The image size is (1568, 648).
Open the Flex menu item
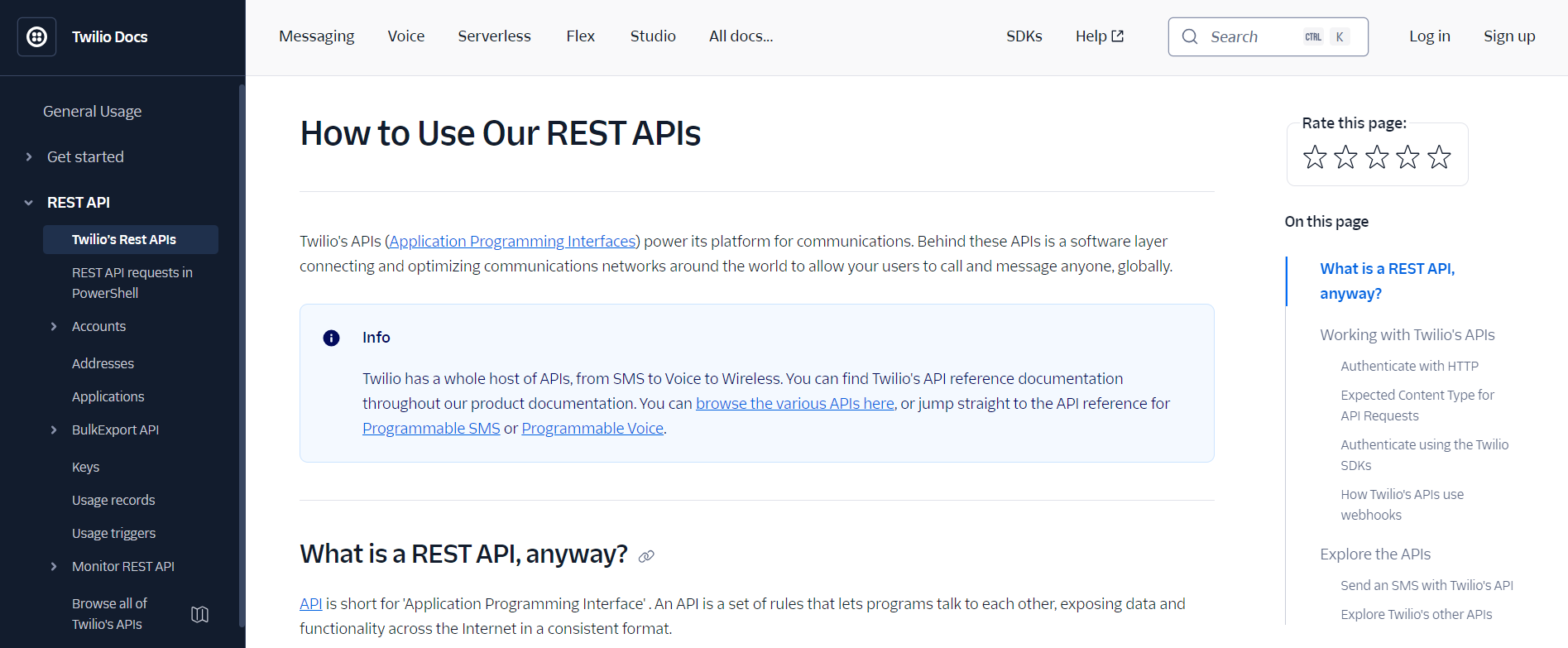point(581,36)
